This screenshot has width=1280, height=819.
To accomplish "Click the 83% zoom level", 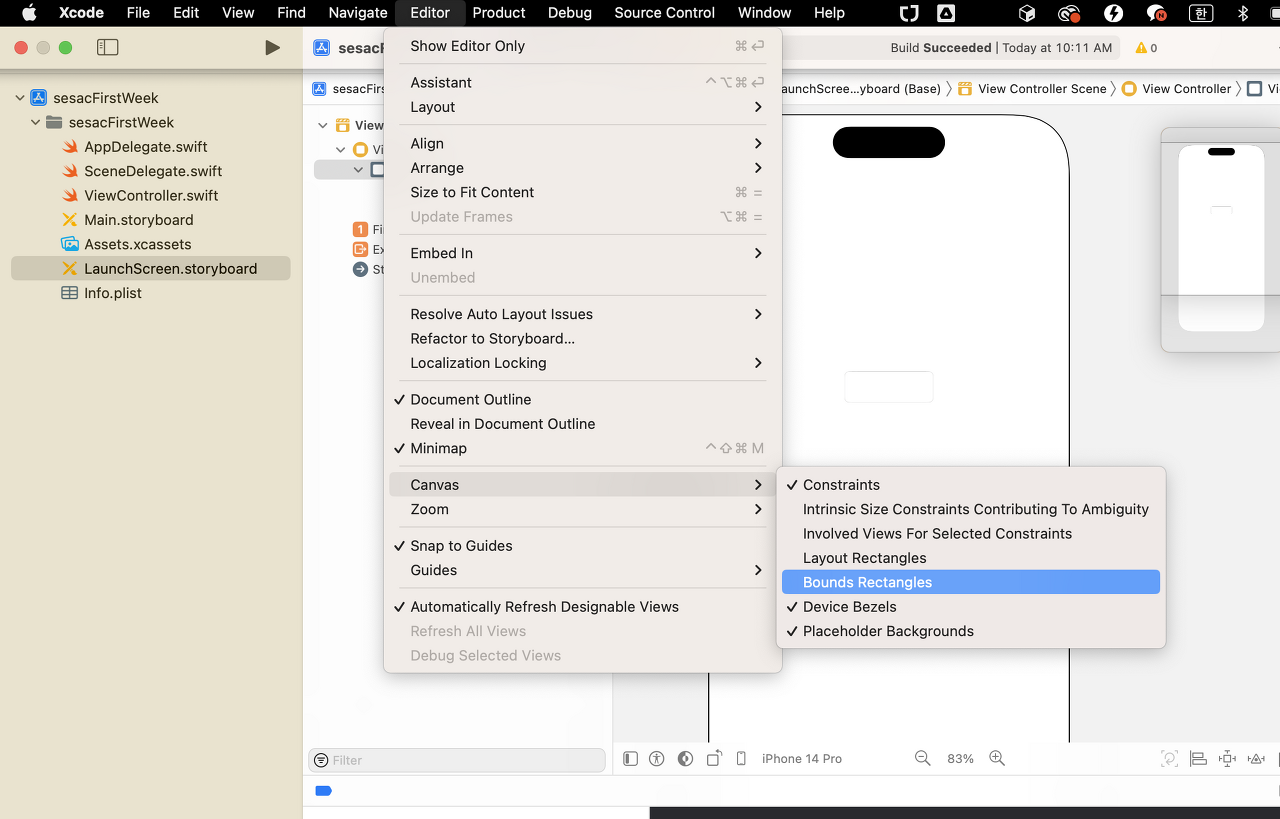I will coord(960,759).
